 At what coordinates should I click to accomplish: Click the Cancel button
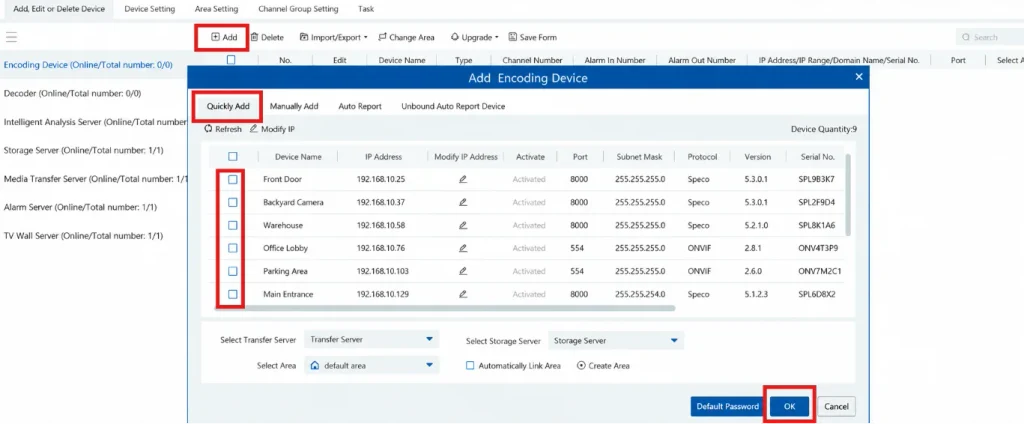point(837,406)
